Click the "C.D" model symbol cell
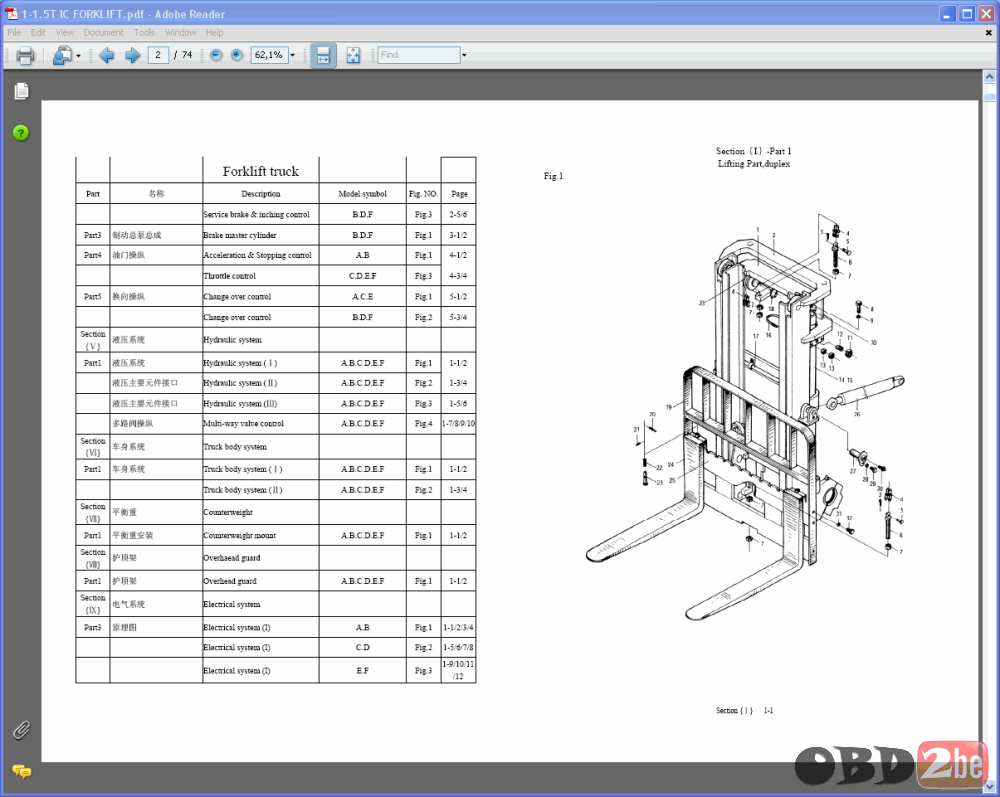 click(362, 647)
